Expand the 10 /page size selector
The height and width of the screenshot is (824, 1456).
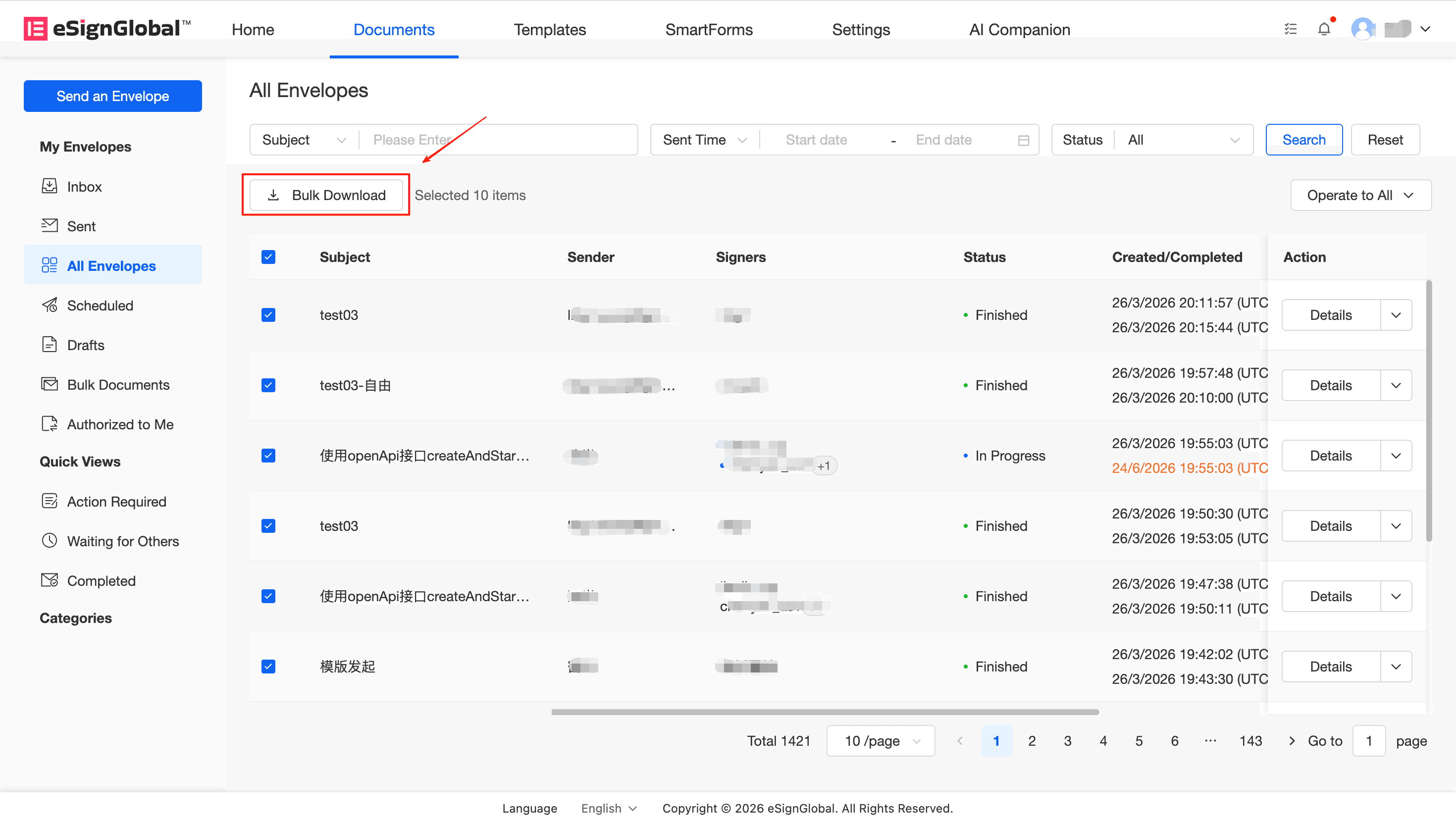point(880,741)
